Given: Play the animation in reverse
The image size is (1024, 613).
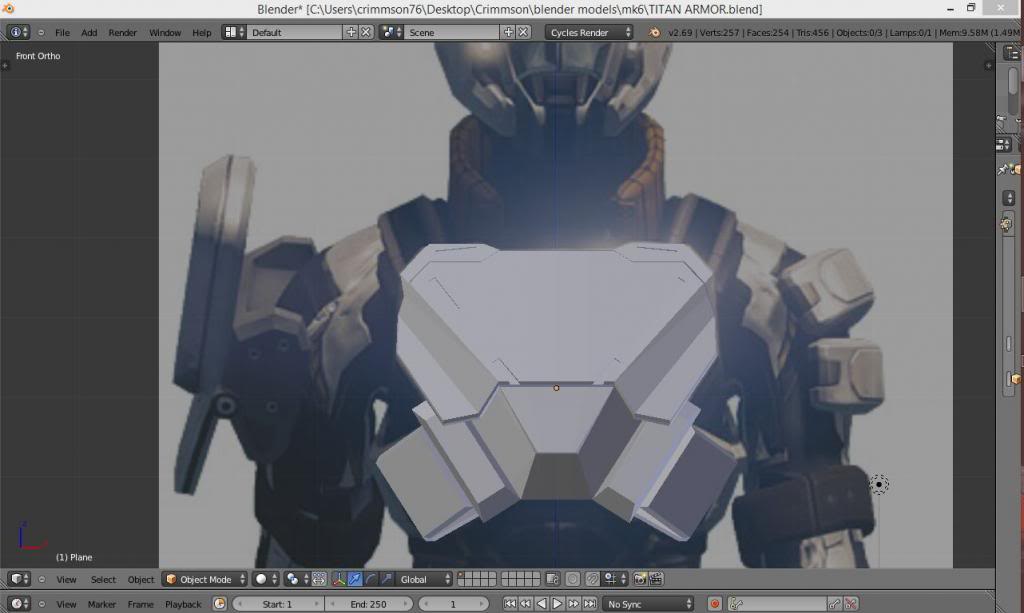Looking at the screenshot, I should 541,604.
